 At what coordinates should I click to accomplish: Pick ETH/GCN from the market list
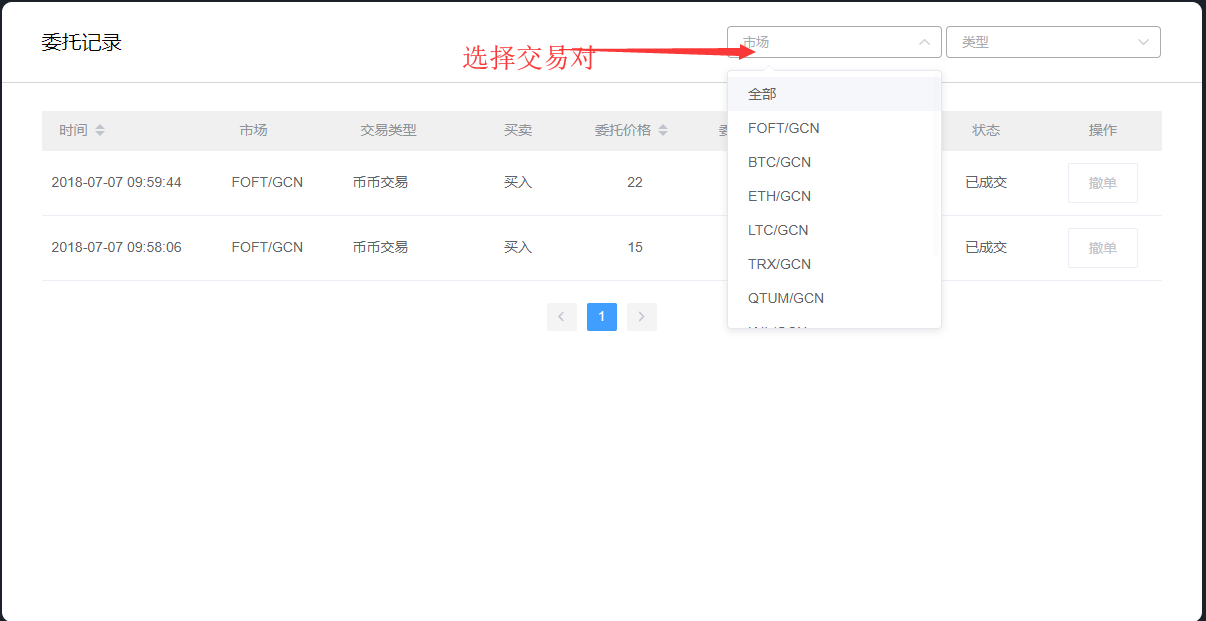(x=779, y=196)
